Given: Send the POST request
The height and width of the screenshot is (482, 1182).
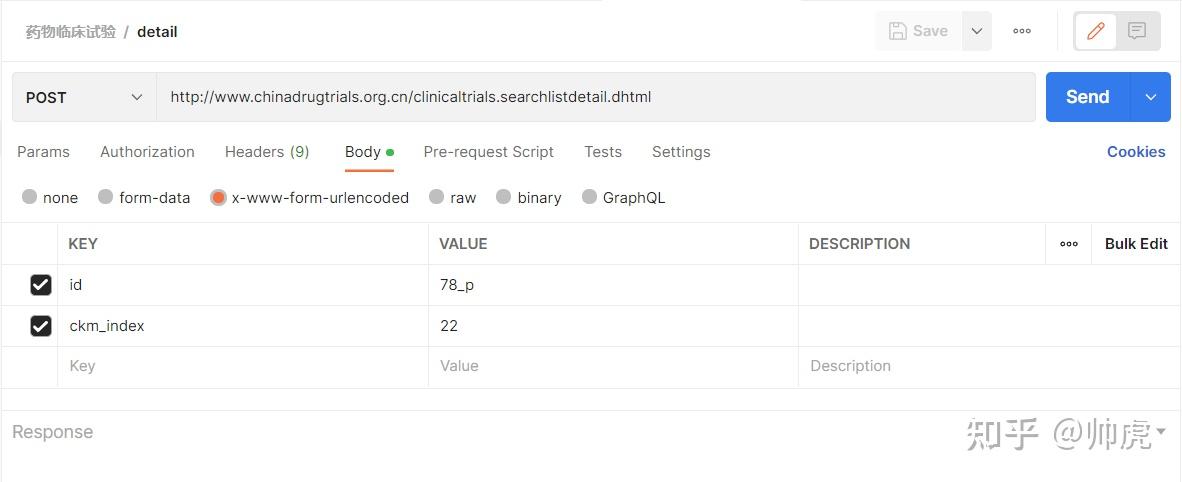Looking at the screenshot, I should (x=1087, y=97).
